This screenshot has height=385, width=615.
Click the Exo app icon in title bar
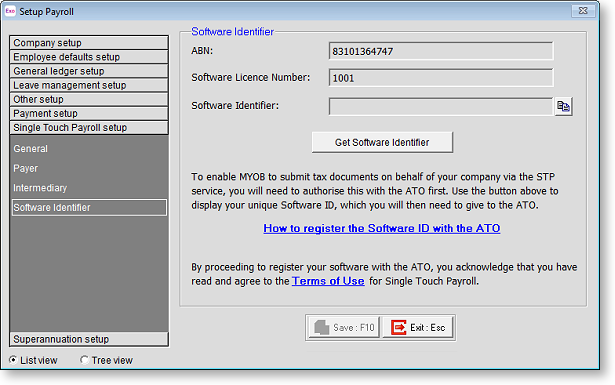click(10, 11)
